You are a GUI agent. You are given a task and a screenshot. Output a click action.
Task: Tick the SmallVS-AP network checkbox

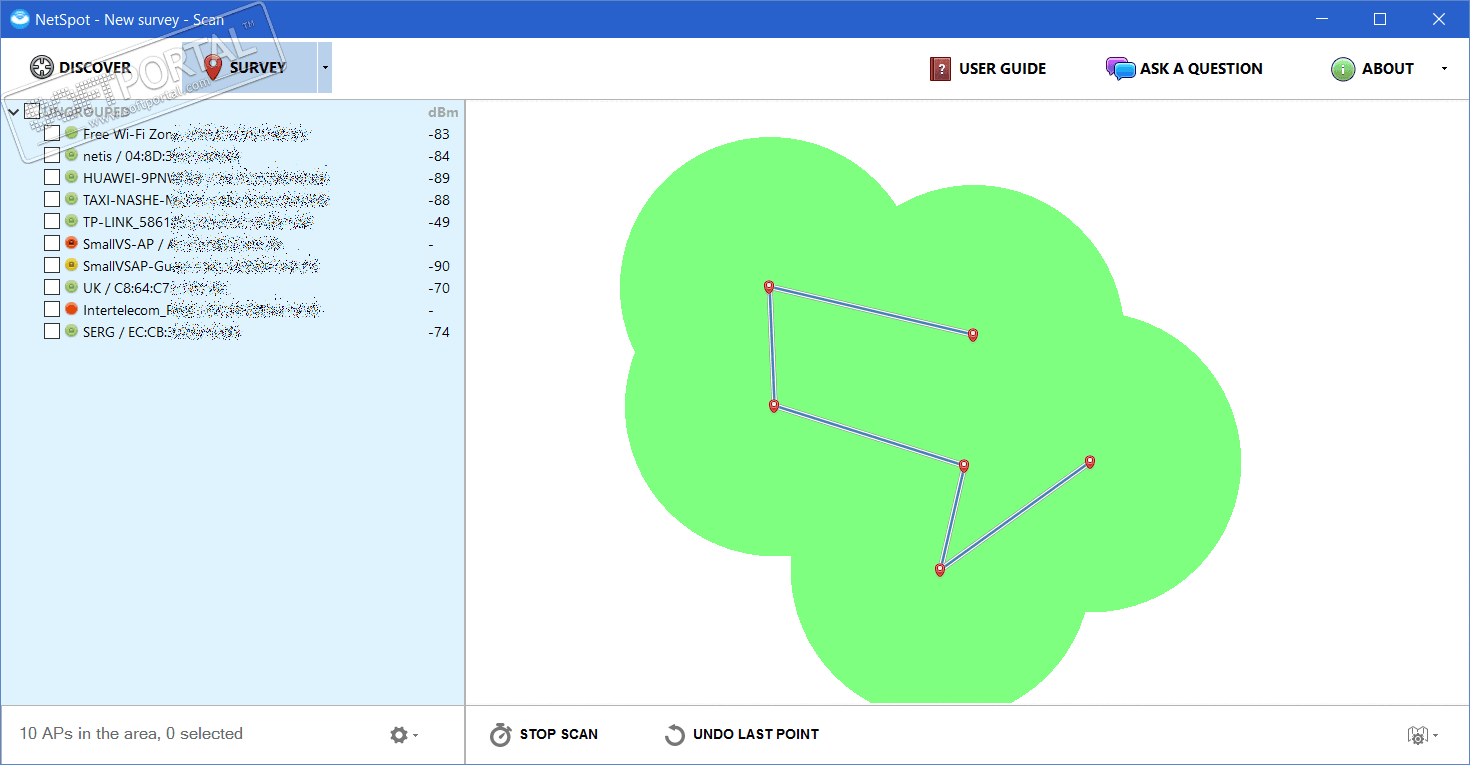tap(52, 244)
